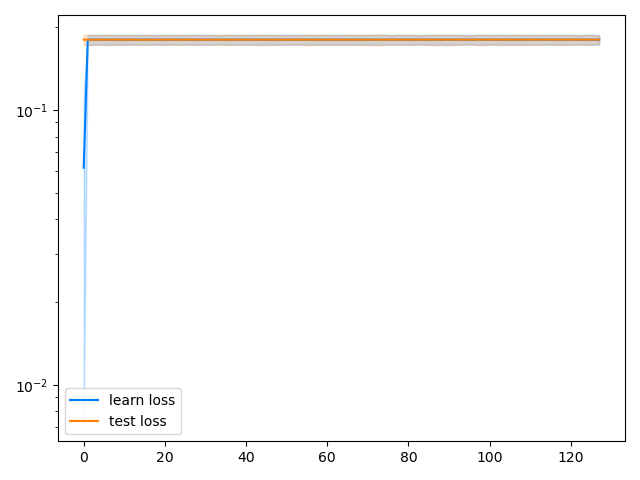Click the x-axis tick label 120
The image size is (640, 480).
[570, 457]
